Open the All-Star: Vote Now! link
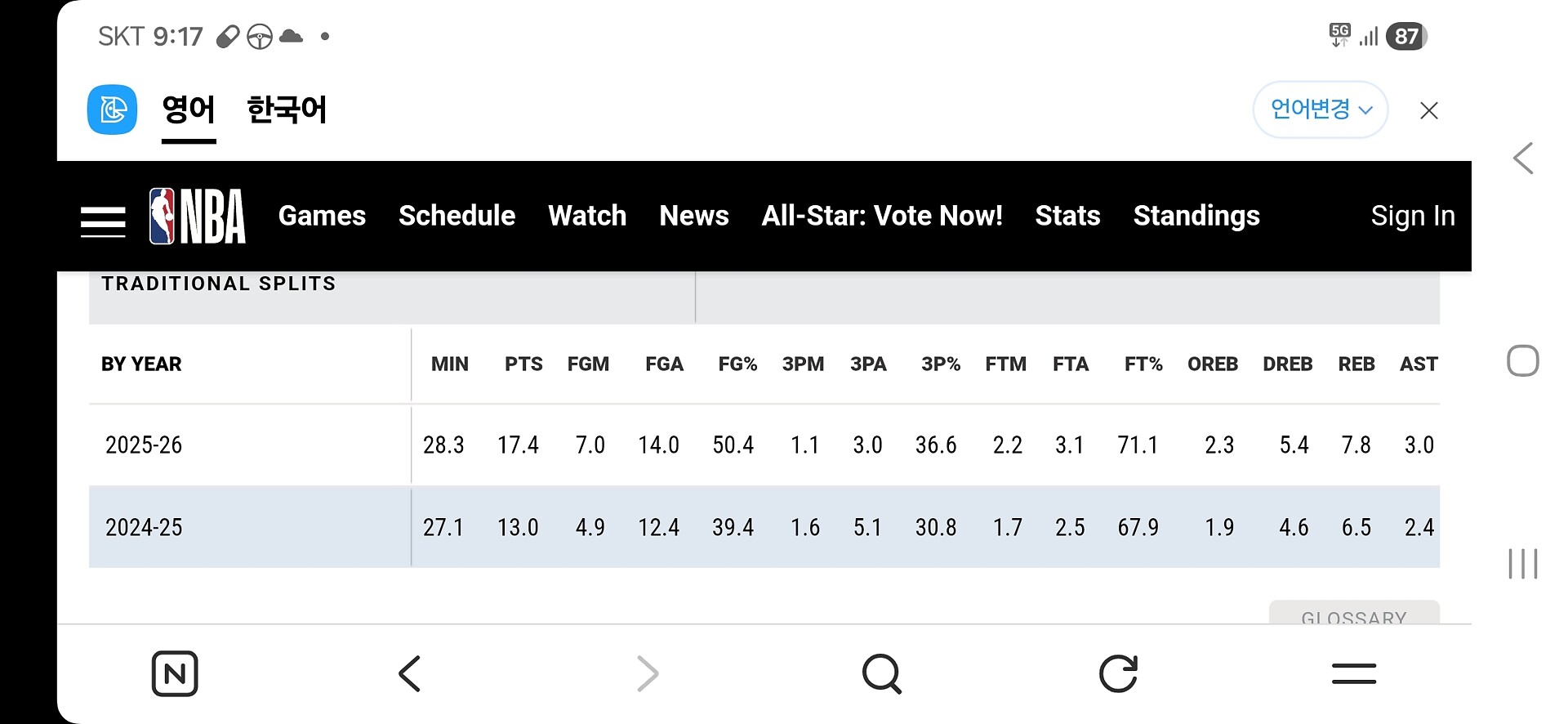This screenshot has width=1568, height=724. click(x=881, y=216)
